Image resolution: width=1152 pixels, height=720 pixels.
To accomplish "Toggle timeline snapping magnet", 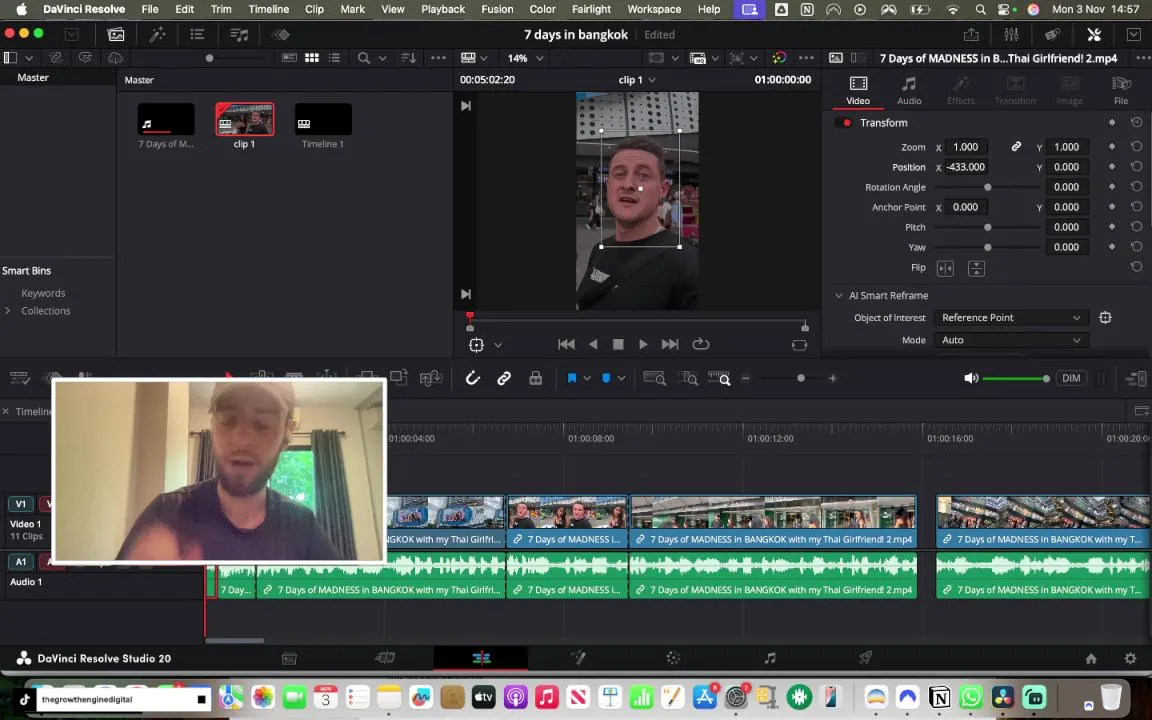I will pos(472,378).
